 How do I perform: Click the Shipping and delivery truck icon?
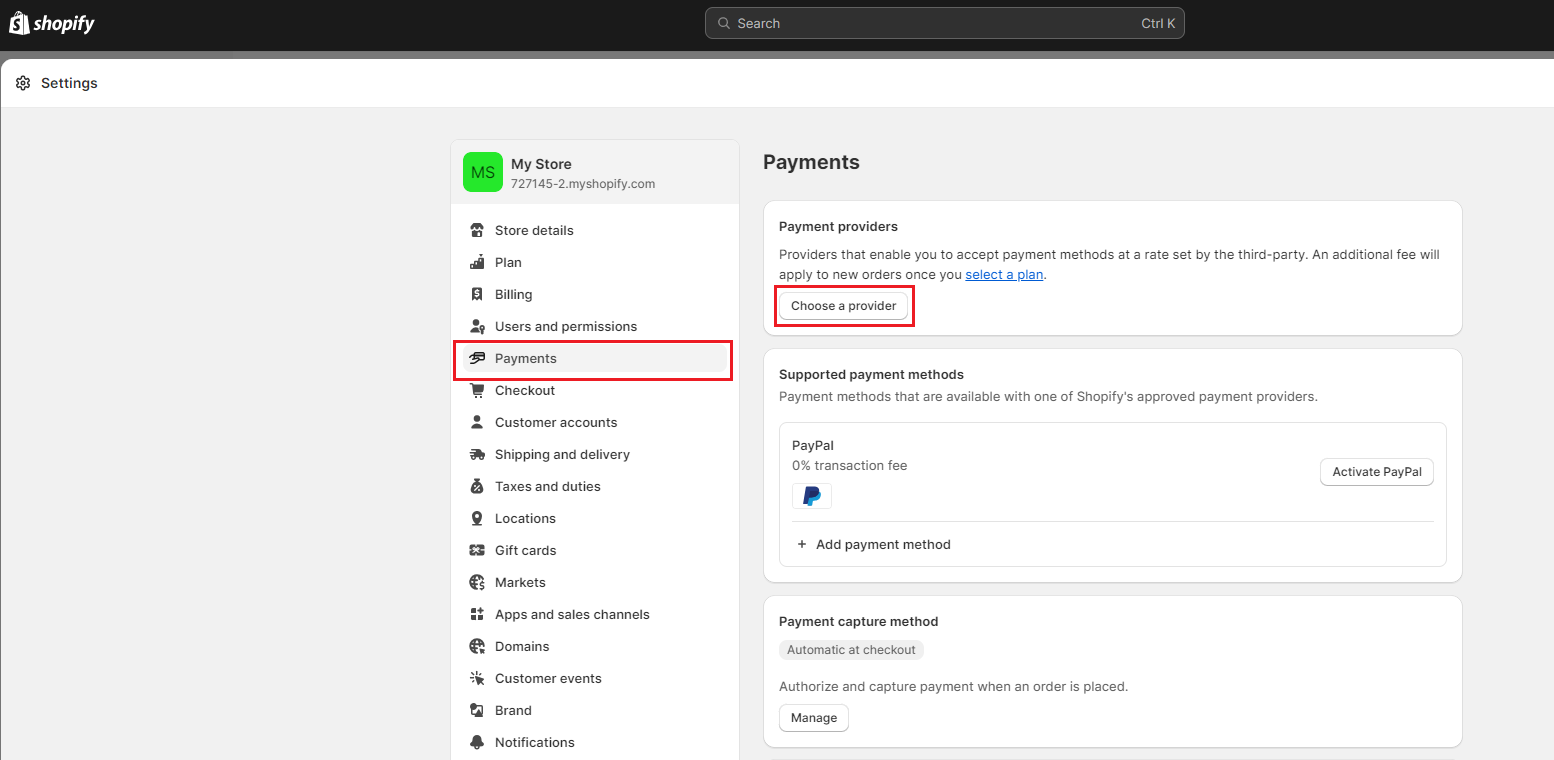[477, 454]
